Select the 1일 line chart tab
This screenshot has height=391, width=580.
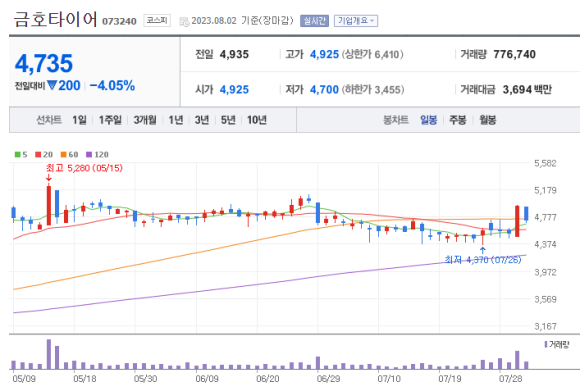pos(79,120)
